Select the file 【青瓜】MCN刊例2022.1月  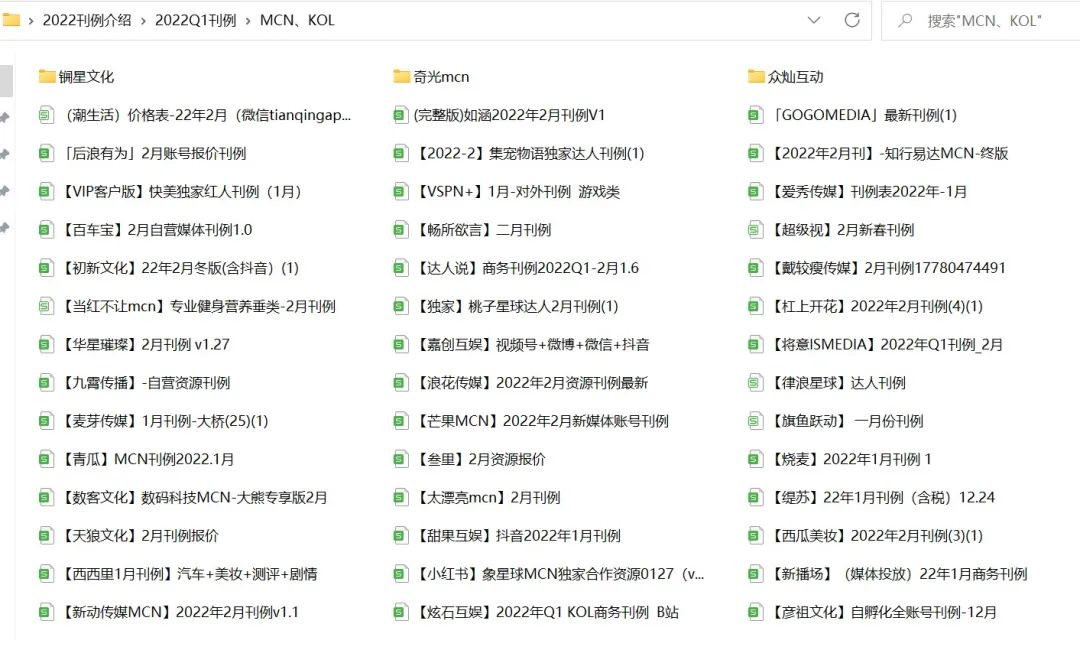click(136, 459)
